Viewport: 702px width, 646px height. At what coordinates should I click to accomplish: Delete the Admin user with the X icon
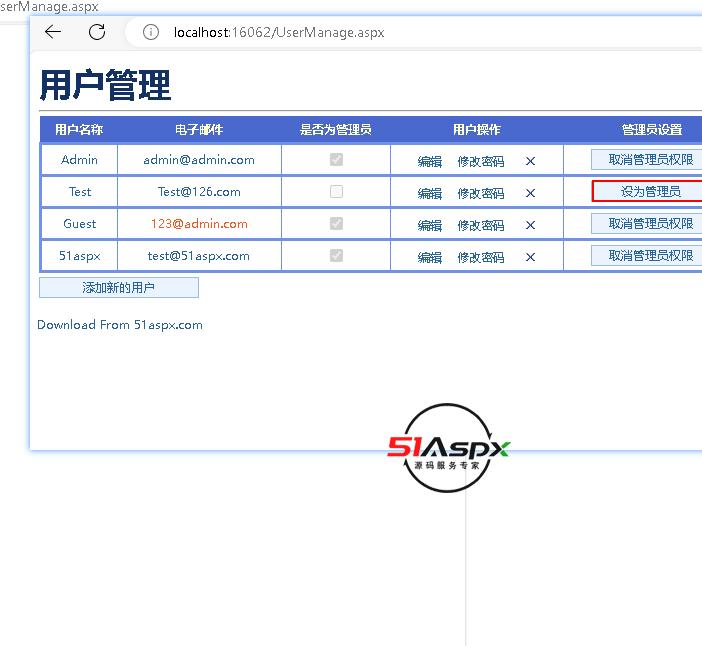tap(530, 161)
